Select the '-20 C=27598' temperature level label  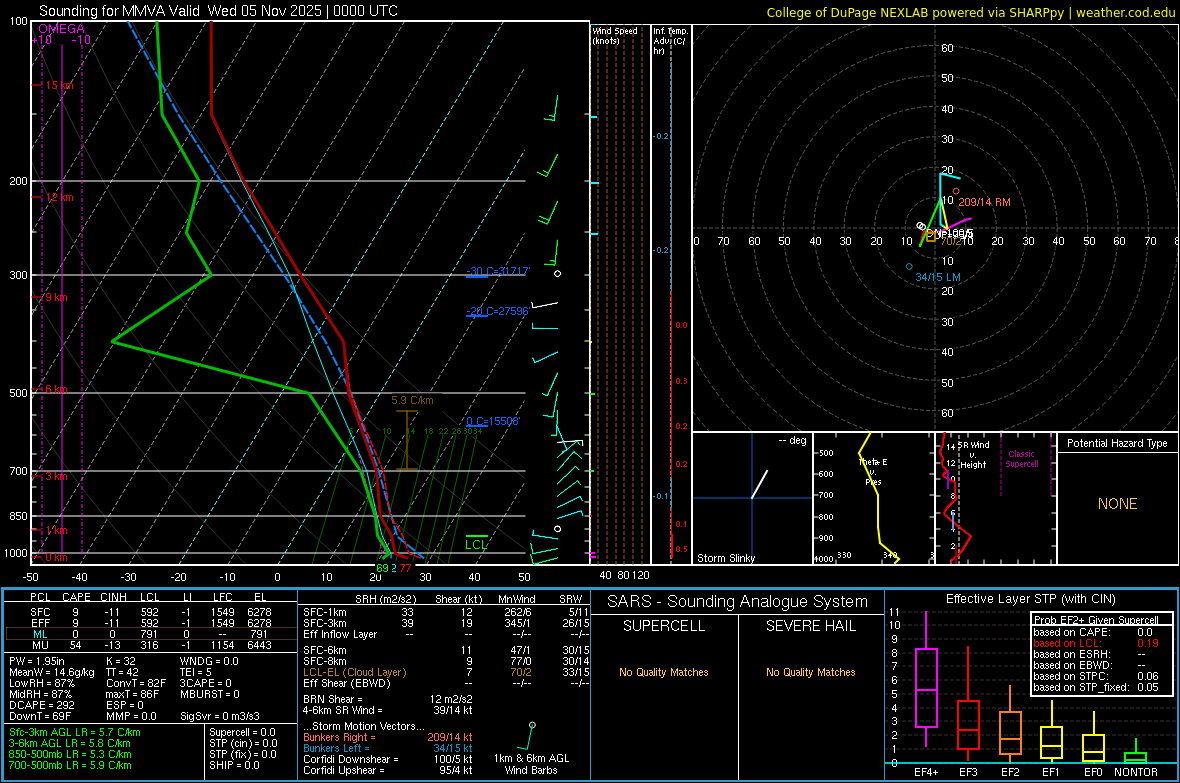tap(498, 311)
